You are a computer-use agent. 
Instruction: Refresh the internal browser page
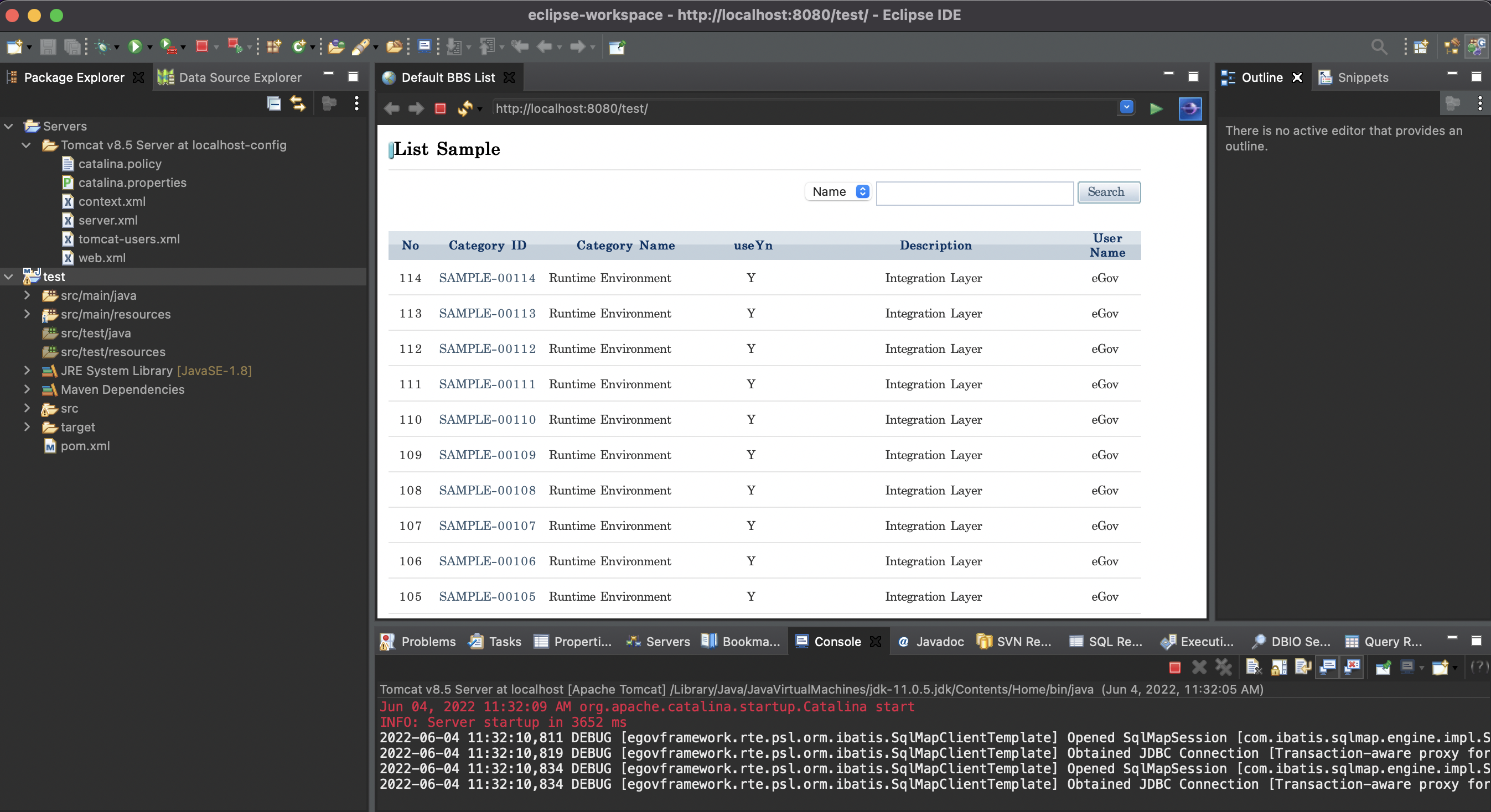[x=464, y=109]
